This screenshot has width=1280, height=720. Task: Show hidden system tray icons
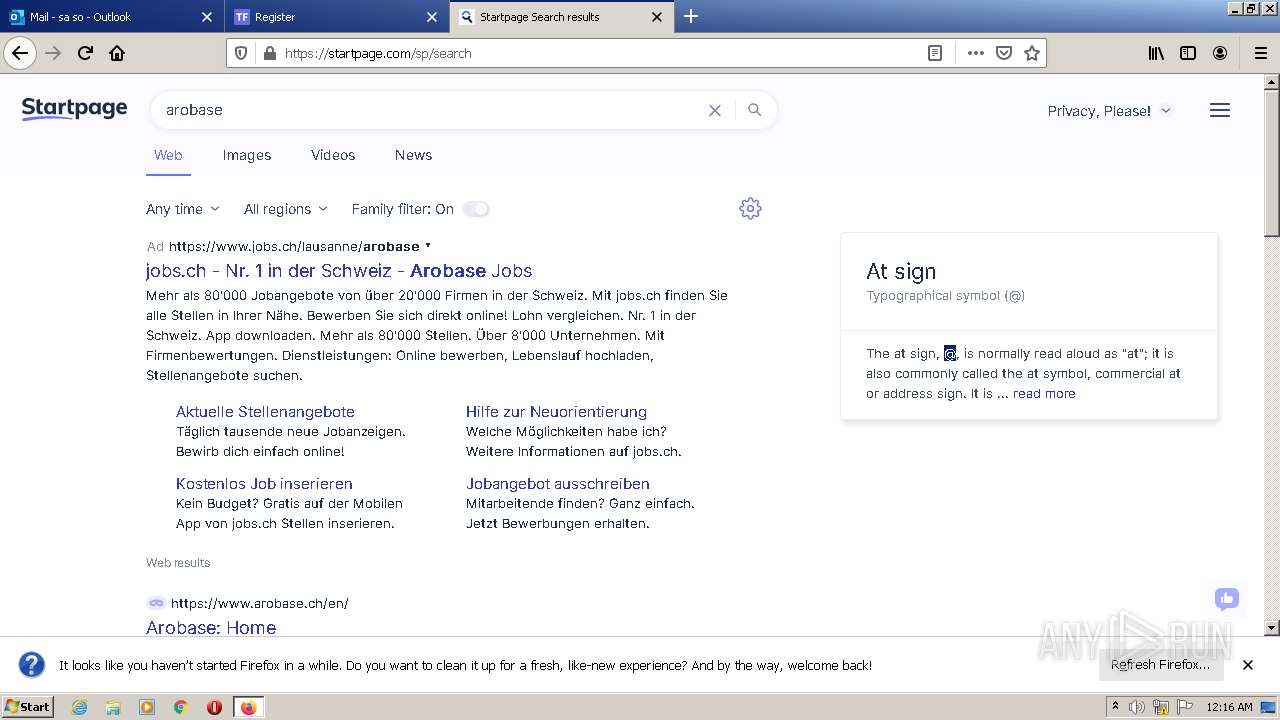1115,707
